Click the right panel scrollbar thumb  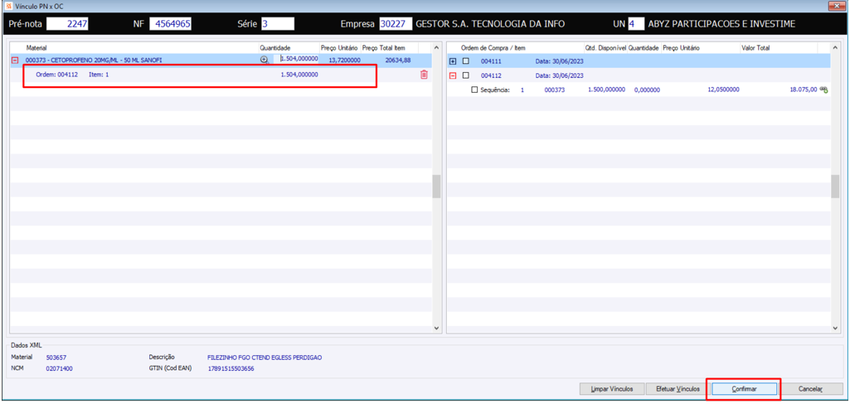coord(835,187)
